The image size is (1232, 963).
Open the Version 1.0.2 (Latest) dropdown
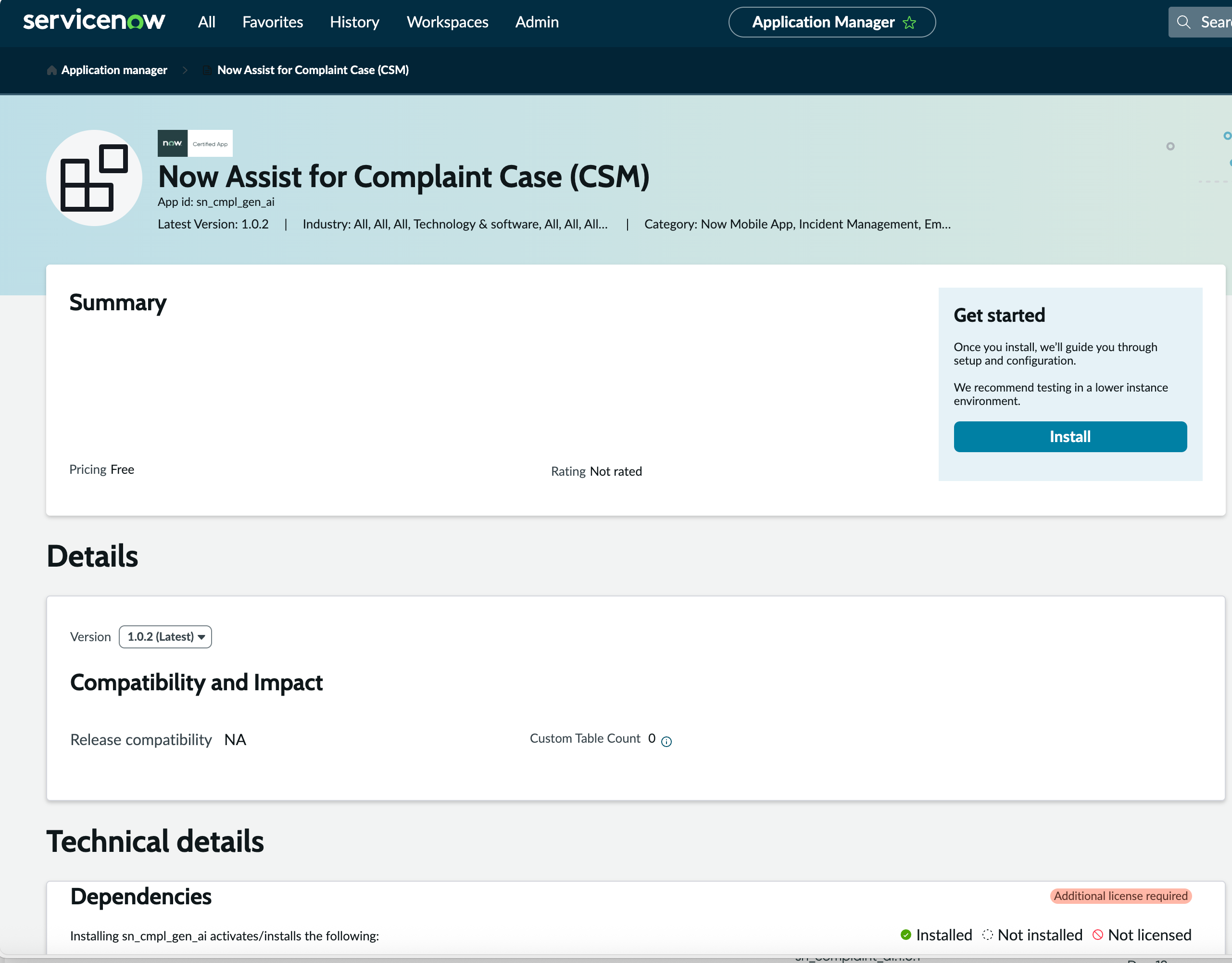(x=165, y=636)
